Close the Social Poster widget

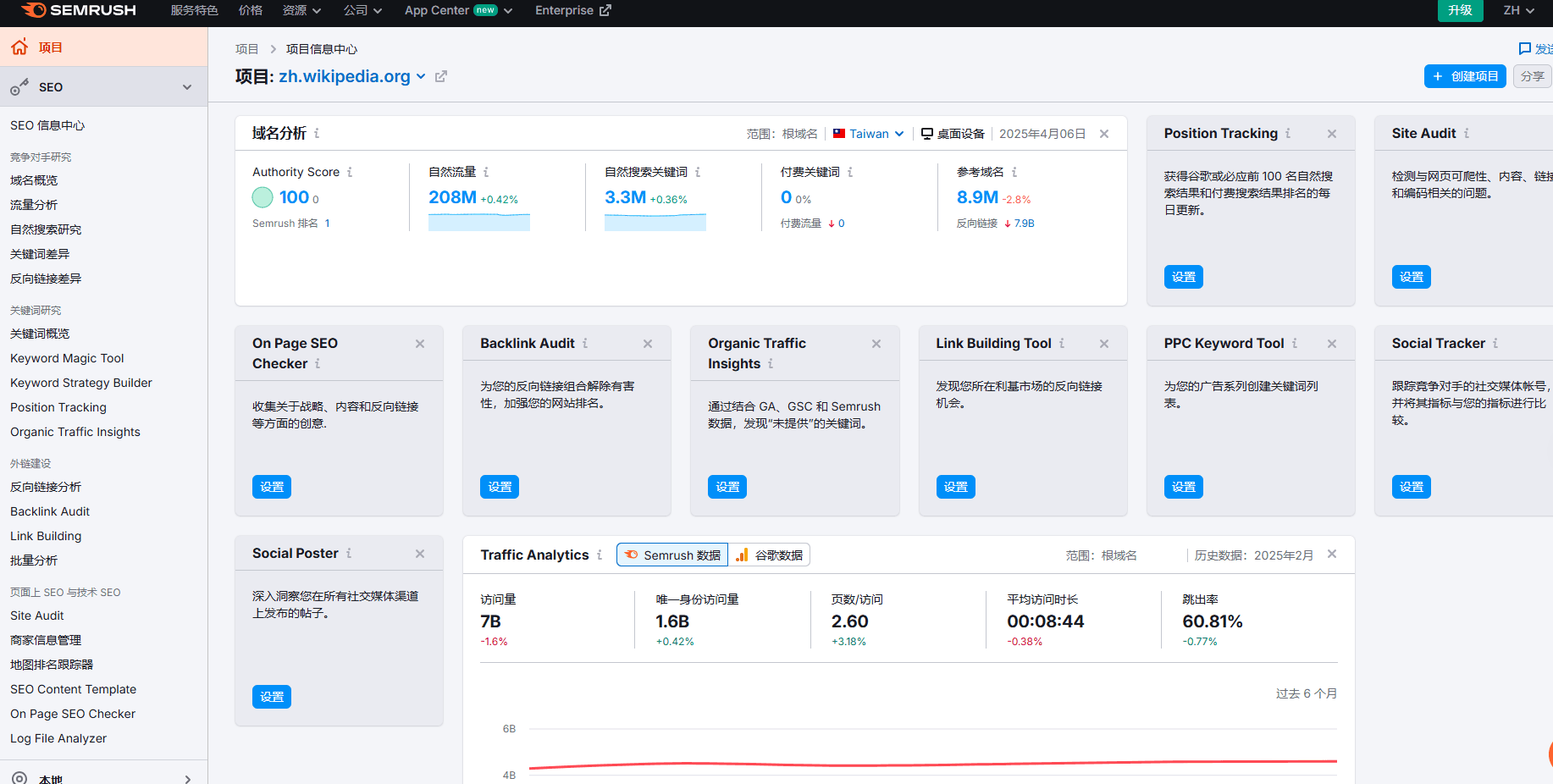pyautogui.click(x=420, y=554)
